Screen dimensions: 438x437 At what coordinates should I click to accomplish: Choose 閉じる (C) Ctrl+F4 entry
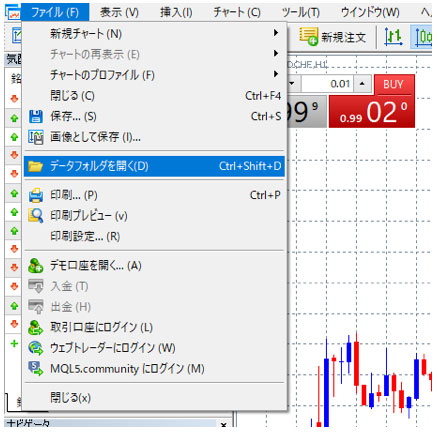click(x=154, y=96)
